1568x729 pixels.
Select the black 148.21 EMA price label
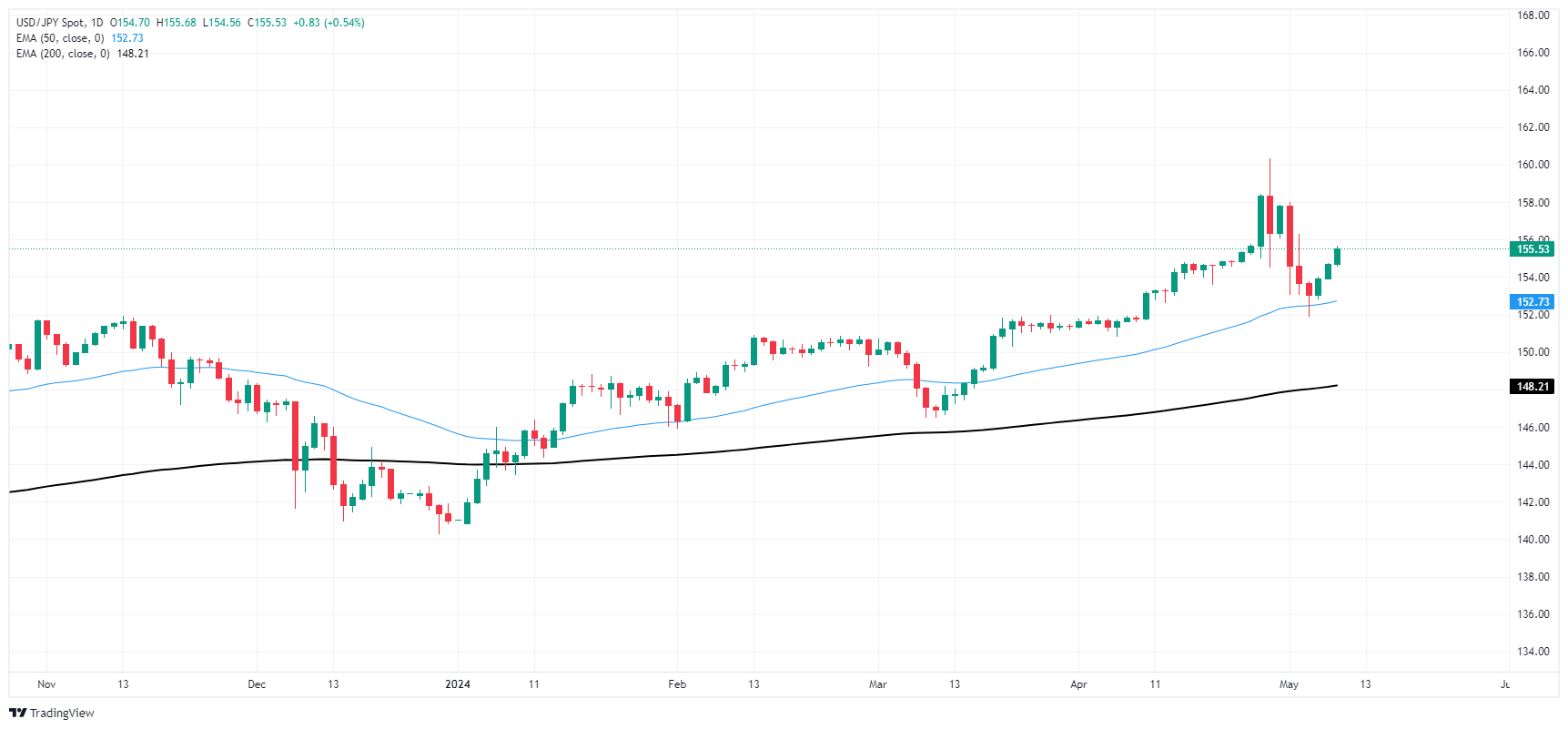pyautogui.click(x=1533, y=386)
